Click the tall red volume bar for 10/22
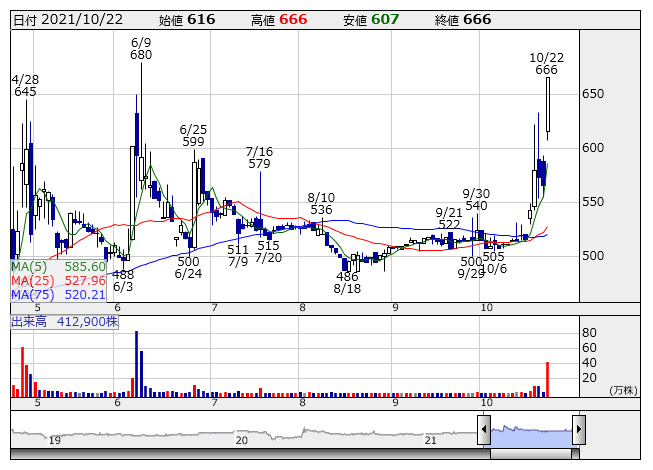The height and width of the screenshot is (470, 653). 547,379
